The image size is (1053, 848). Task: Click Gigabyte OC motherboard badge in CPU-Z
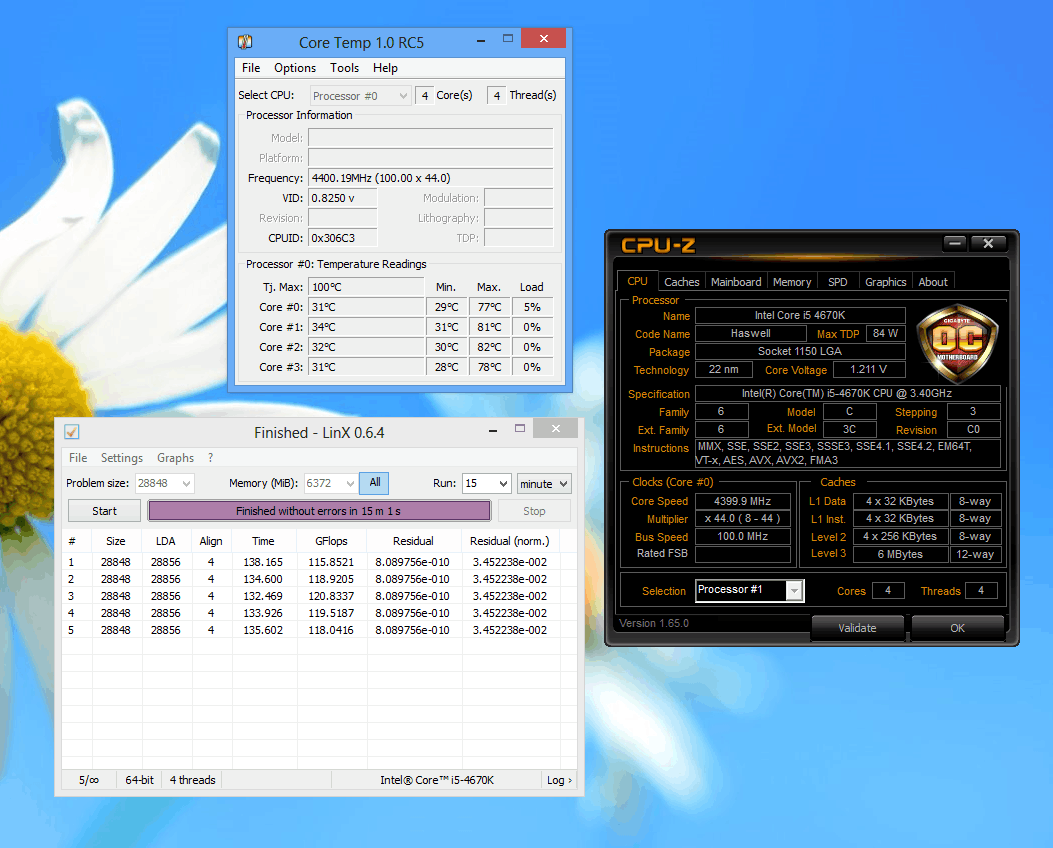[958, 344]
